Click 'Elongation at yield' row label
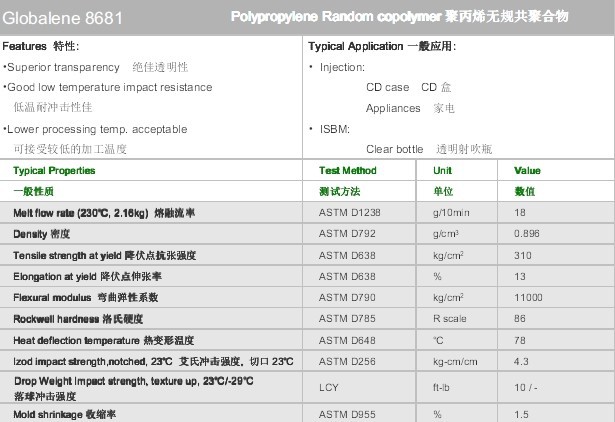Viewport: 615px width, 422px height. point(87,276)
